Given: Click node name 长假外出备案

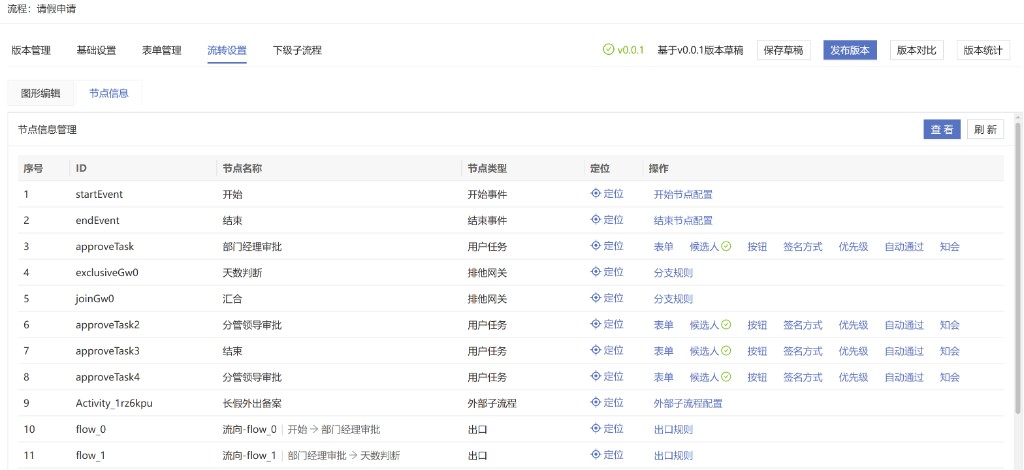Looking at the screenshot, I should tap(252, 403).
